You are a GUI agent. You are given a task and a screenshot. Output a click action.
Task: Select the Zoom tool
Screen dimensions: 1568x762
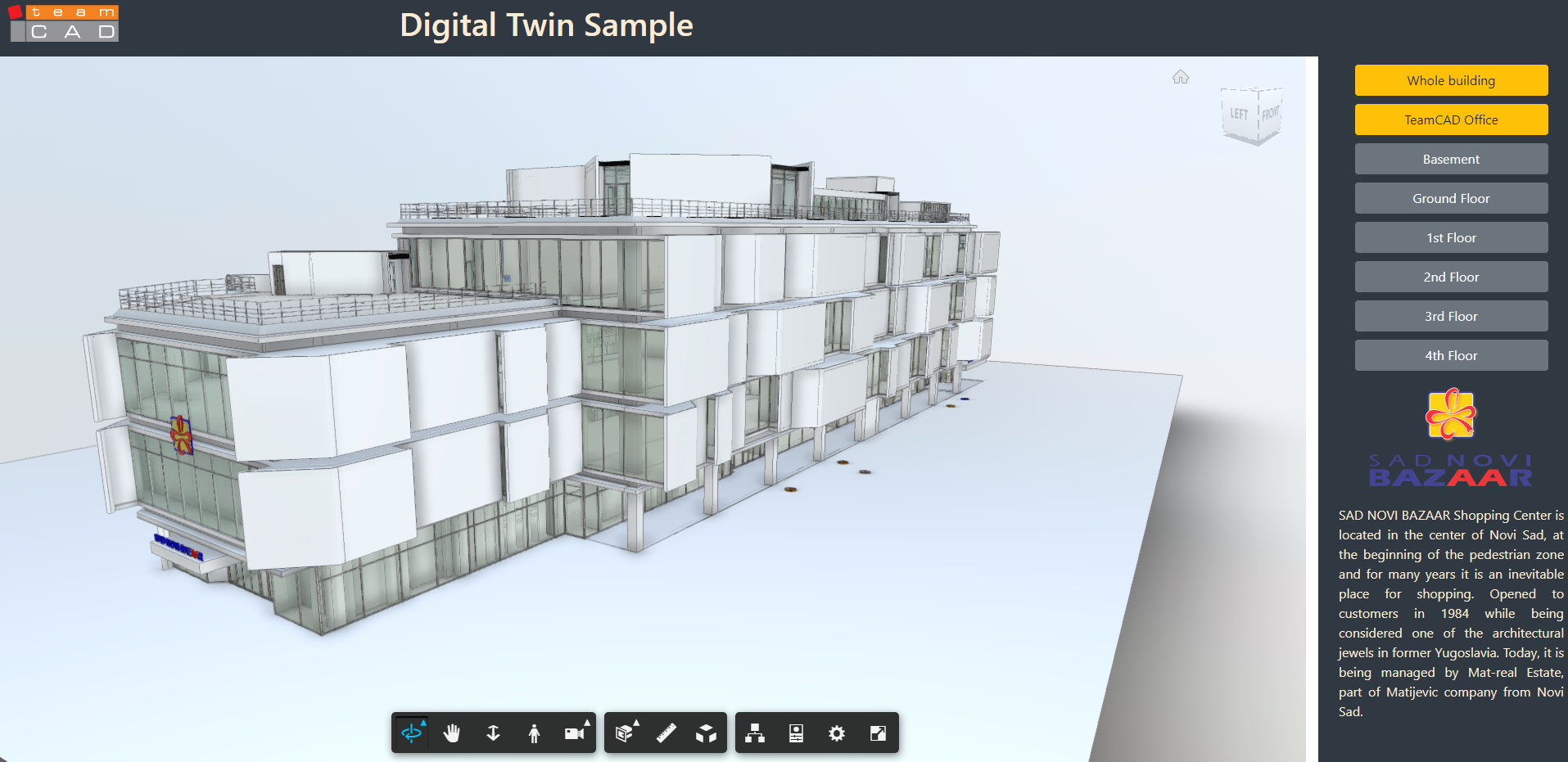click(x=493, y=733)
